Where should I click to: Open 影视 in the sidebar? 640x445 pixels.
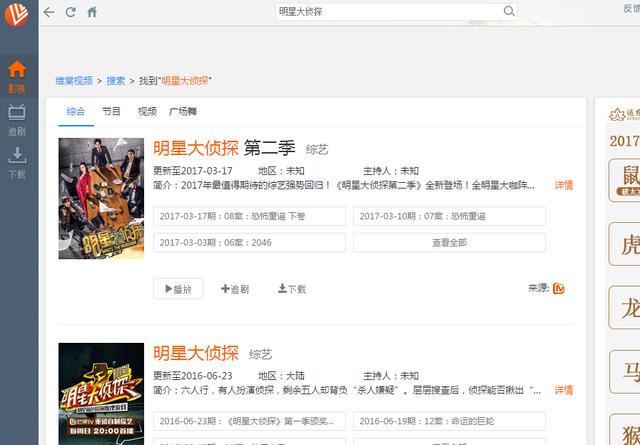[x=17, y=77]
